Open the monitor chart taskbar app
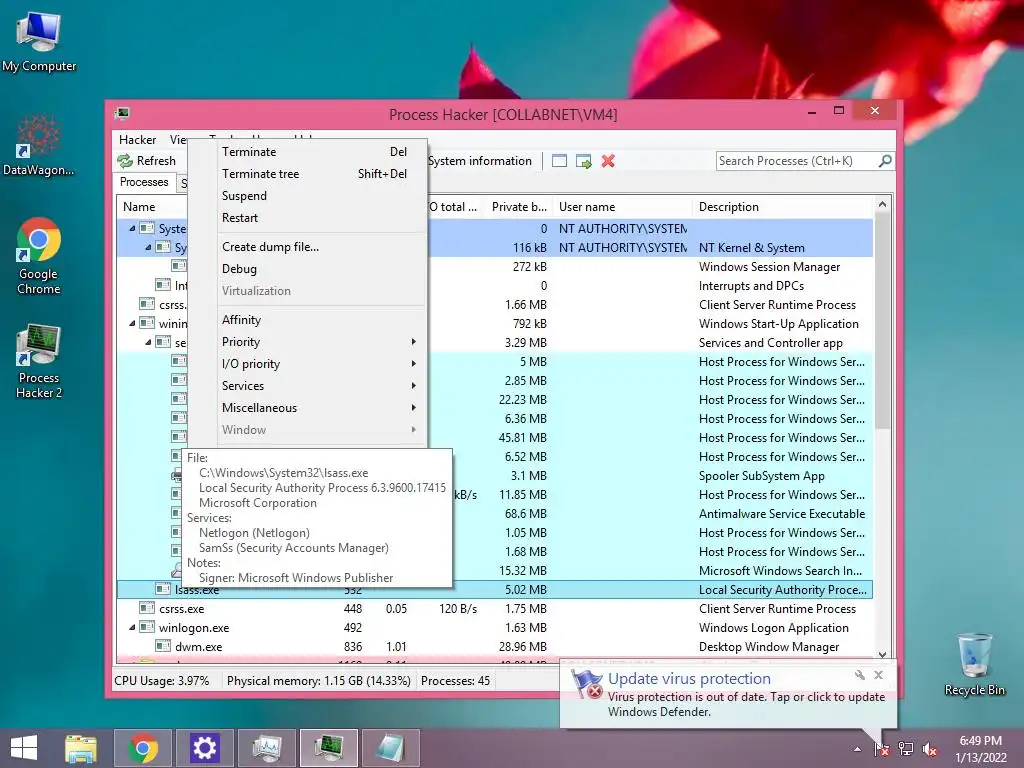 pos(266,748)
